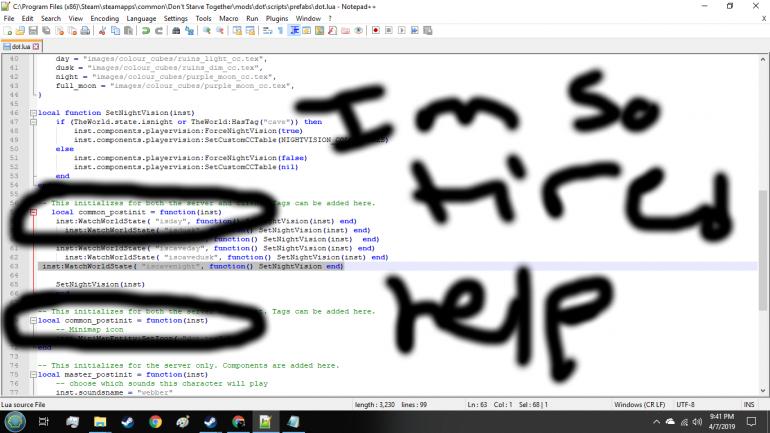Click 'Lua source File' in status bar
The image size is (770, 433).
23,405
